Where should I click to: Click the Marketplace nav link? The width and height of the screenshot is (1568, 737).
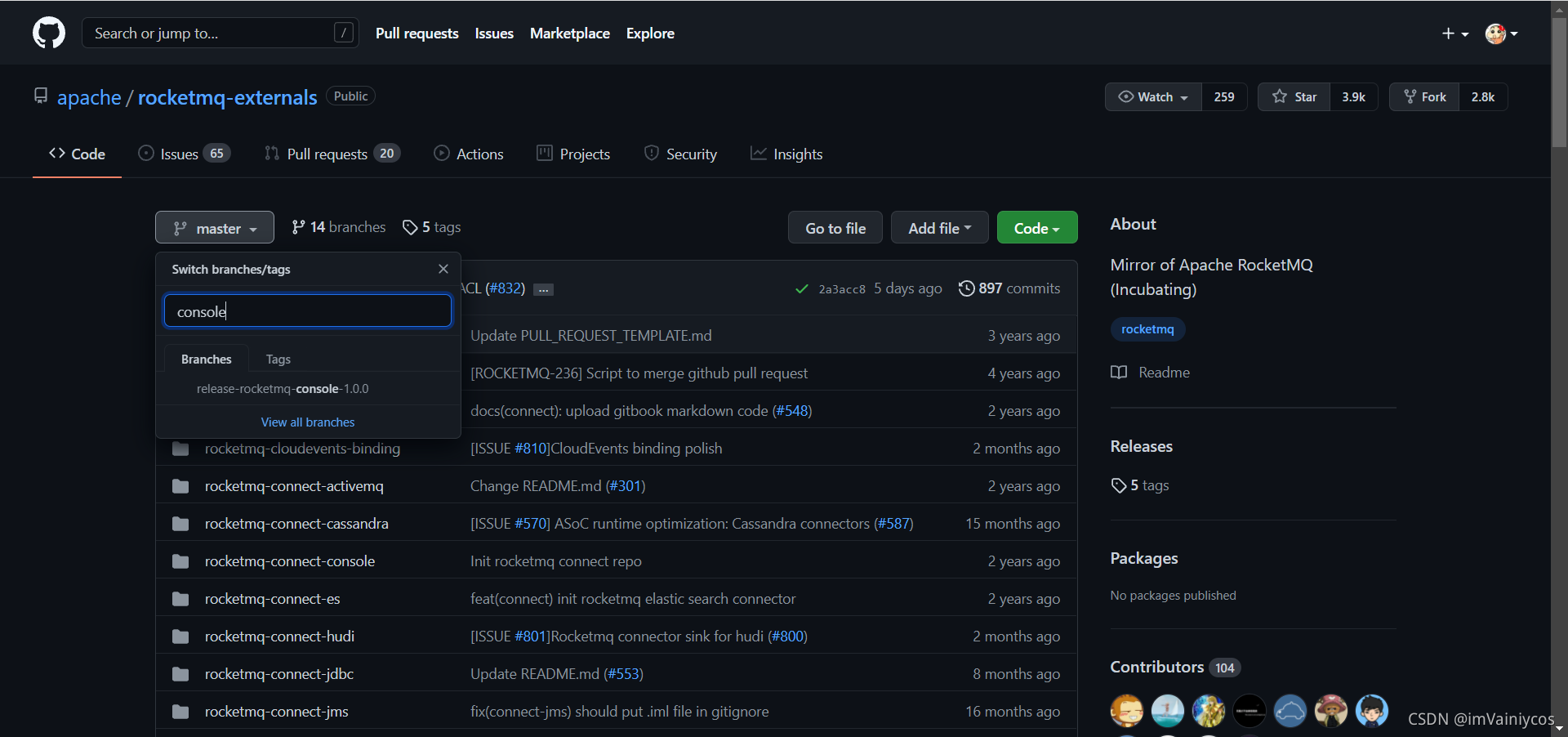pyautogui.click(x=570, y=33)
